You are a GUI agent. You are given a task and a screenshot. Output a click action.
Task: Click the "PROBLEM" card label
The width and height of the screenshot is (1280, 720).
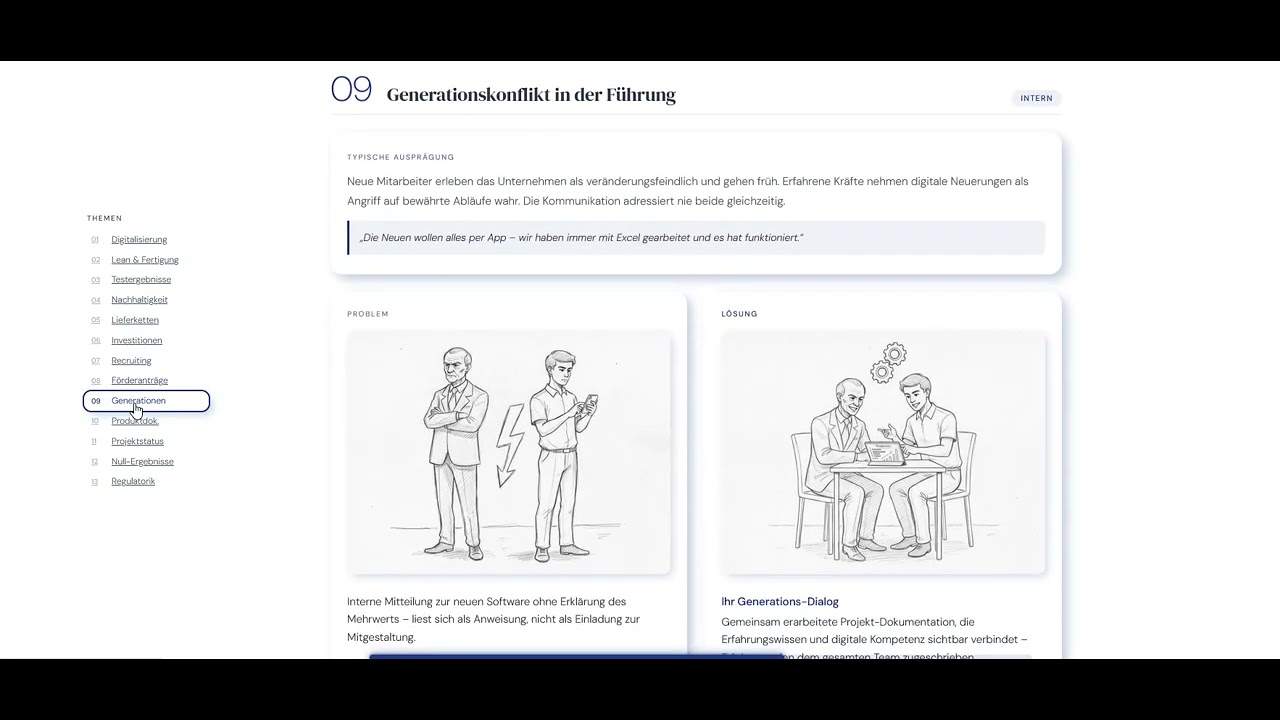tap(368, 314)
